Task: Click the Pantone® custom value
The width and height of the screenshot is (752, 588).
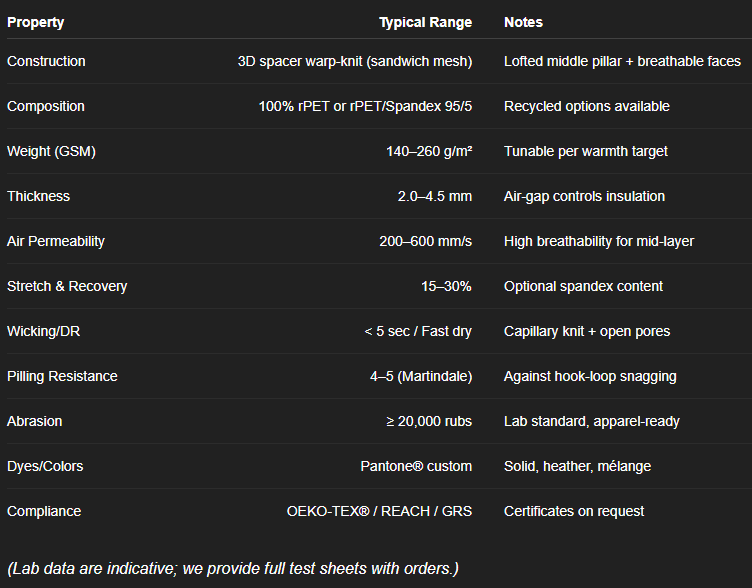Action: point(416,466)
